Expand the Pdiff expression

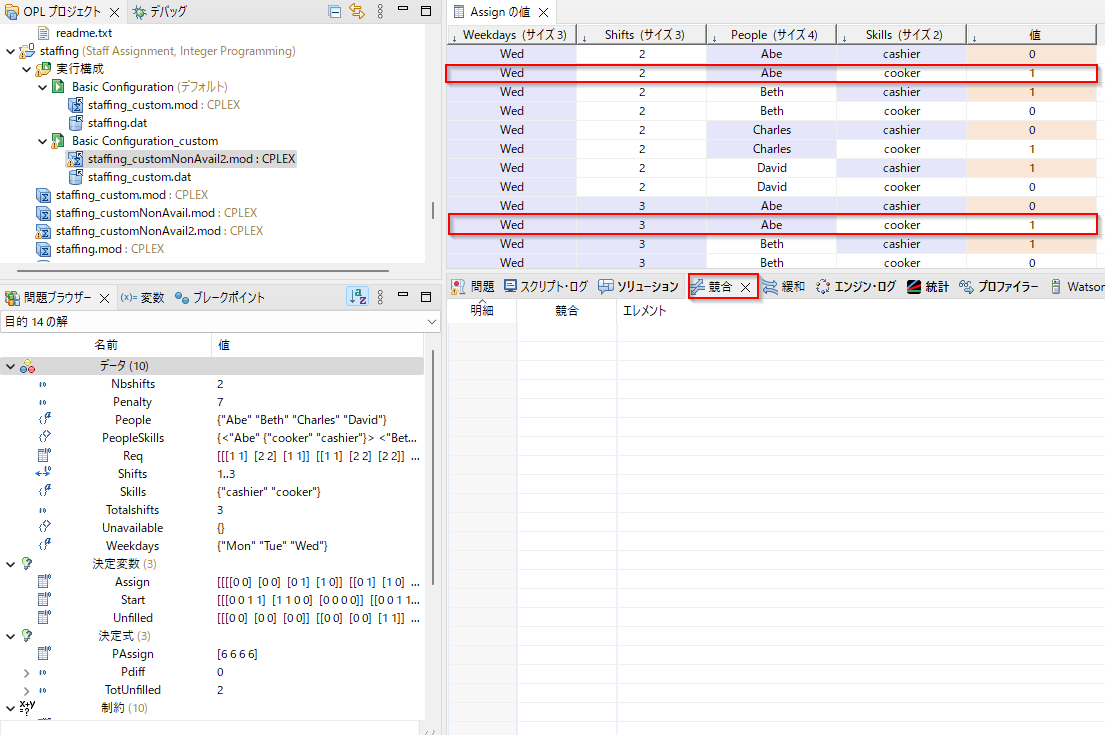click(26, 672)
